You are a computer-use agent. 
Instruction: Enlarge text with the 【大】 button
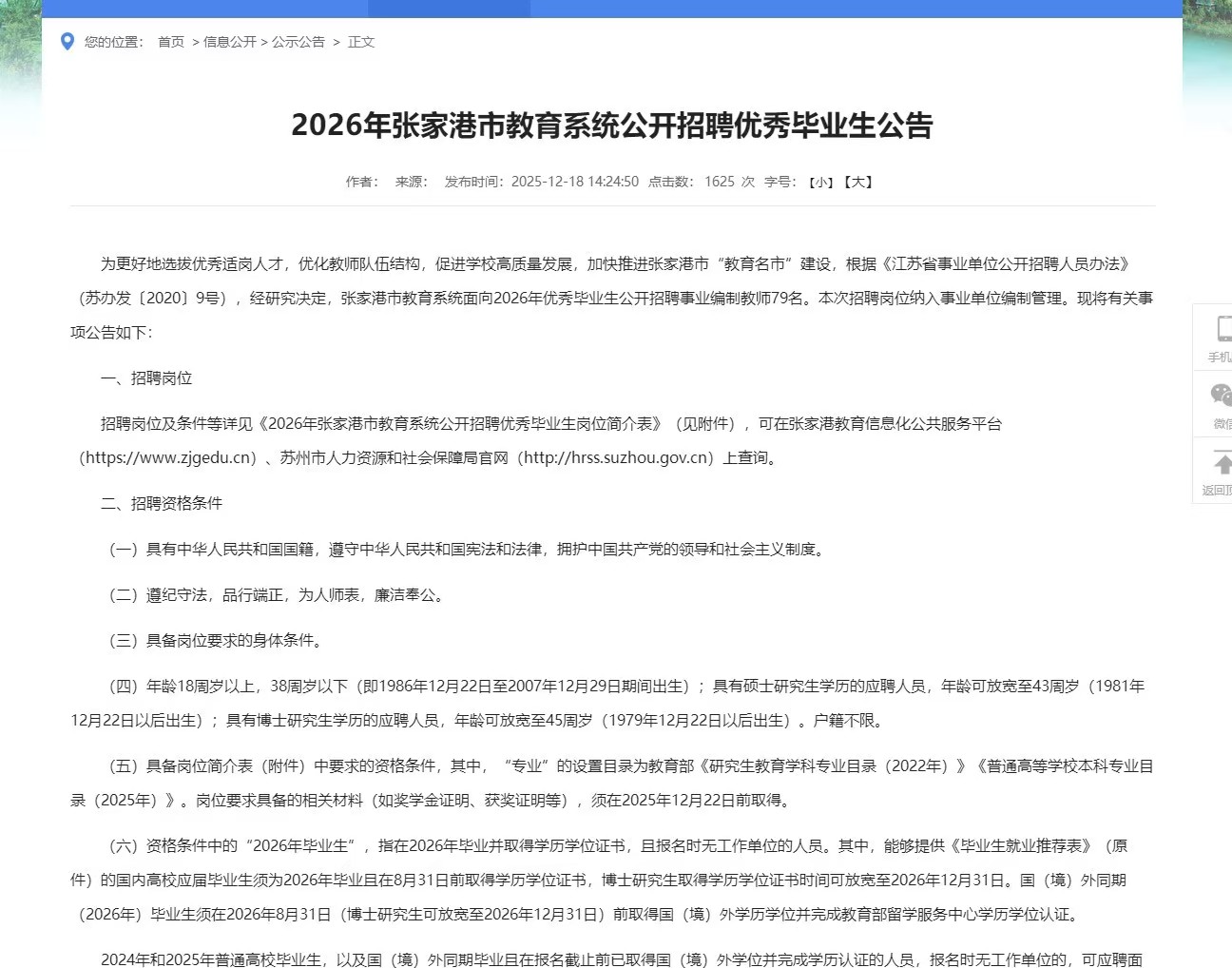point(857,182)
